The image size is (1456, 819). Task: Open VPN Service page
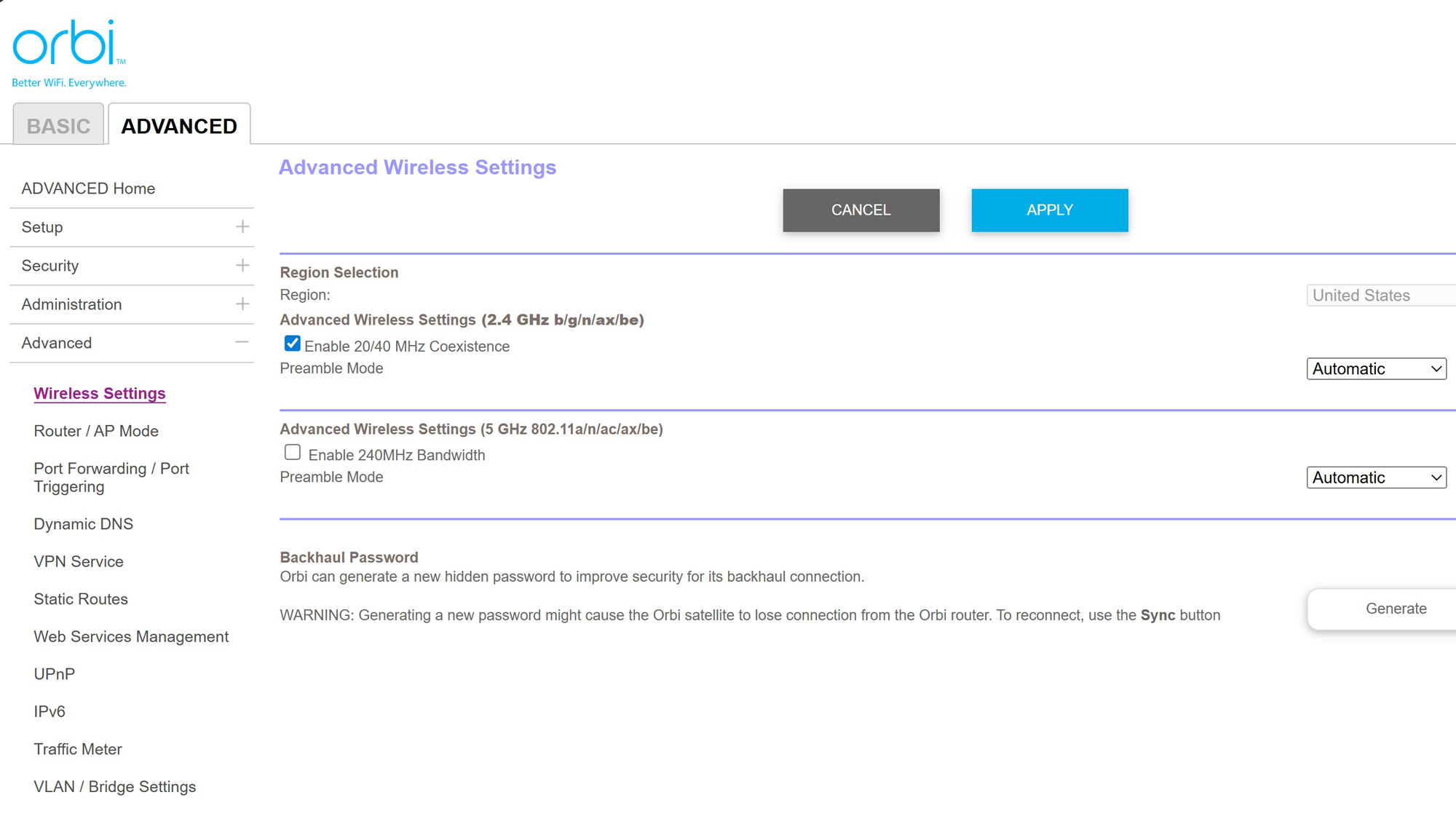click(79, 561)
